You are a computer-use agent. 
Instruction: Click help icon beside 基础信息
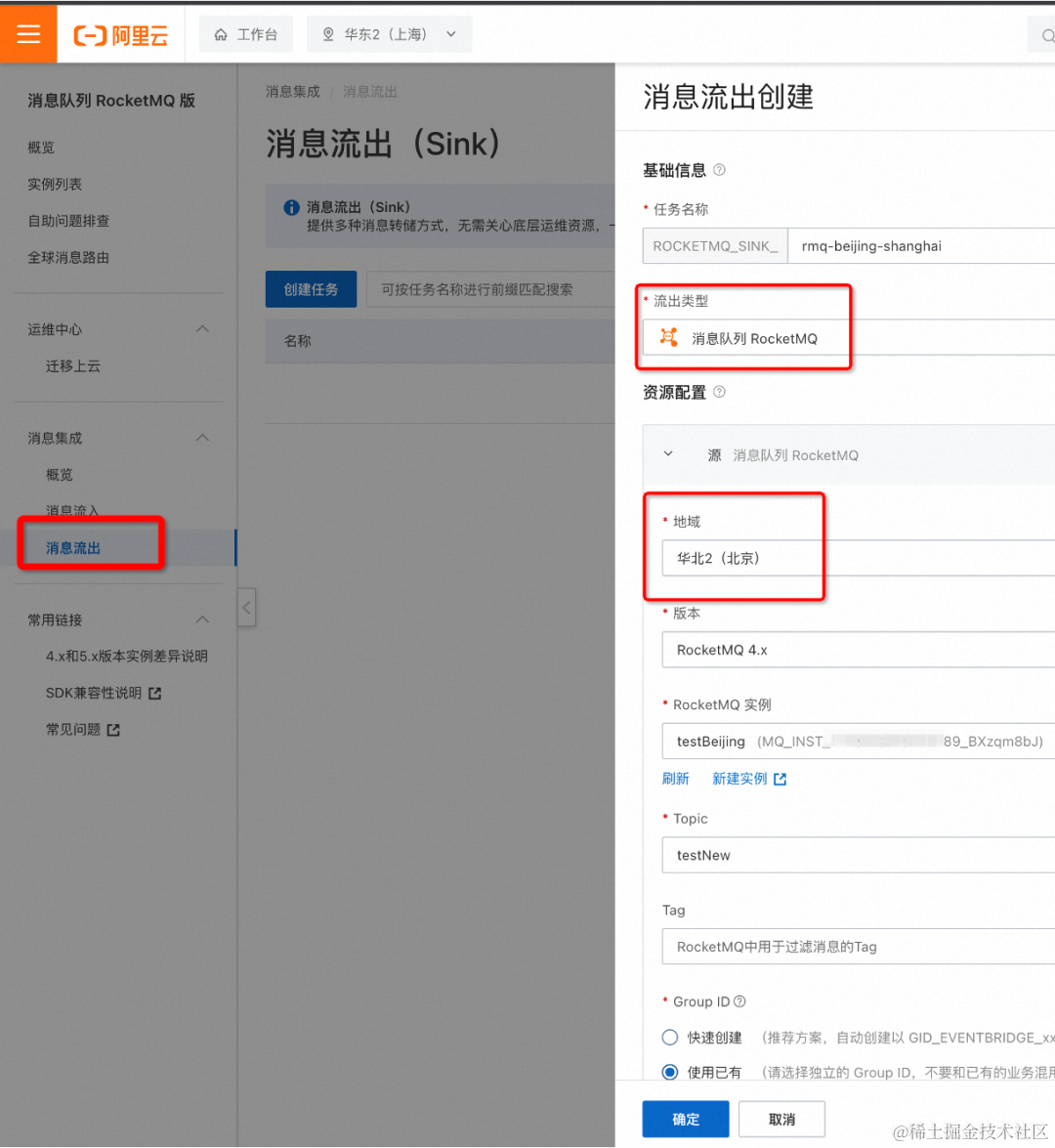click(x=720, y=171)
